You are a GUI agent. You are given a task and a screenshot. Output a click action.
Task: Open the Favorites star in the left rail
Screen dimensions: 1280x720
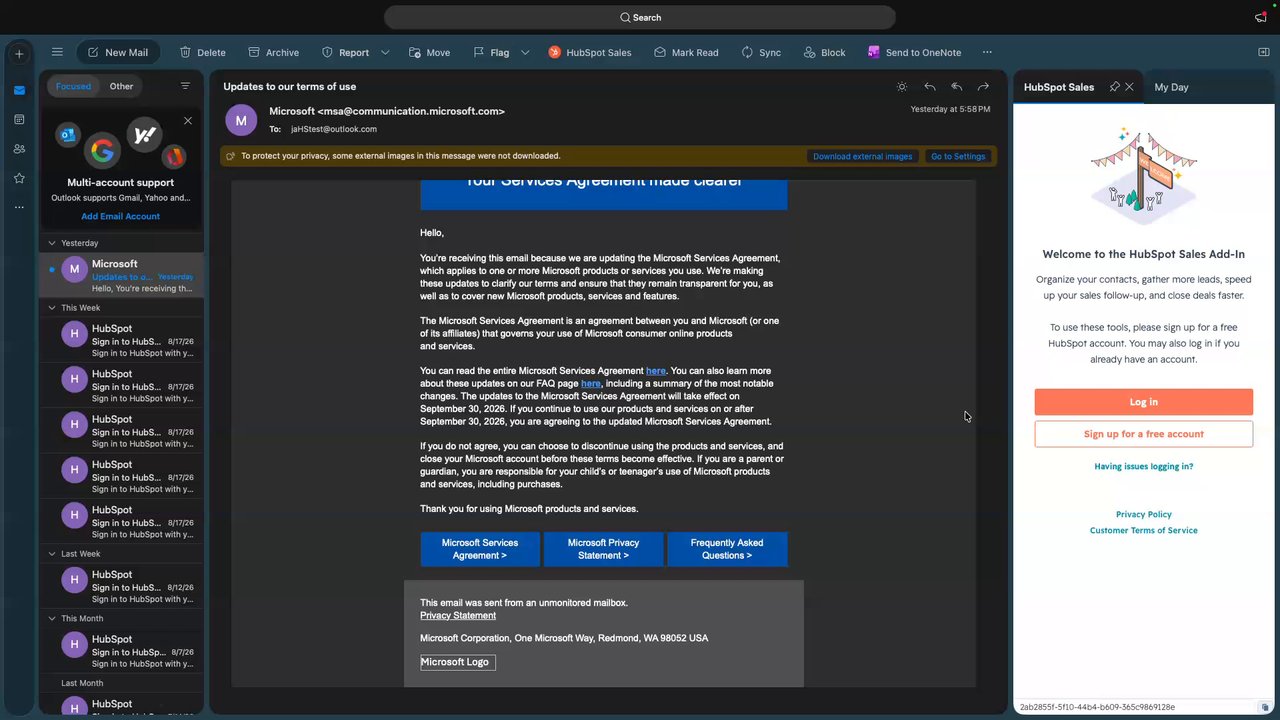coord(19,178)
